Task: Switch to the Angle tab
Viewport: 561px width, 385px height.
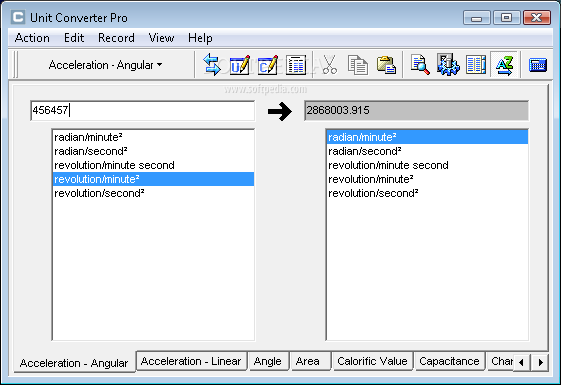Action: coord(268,361)
